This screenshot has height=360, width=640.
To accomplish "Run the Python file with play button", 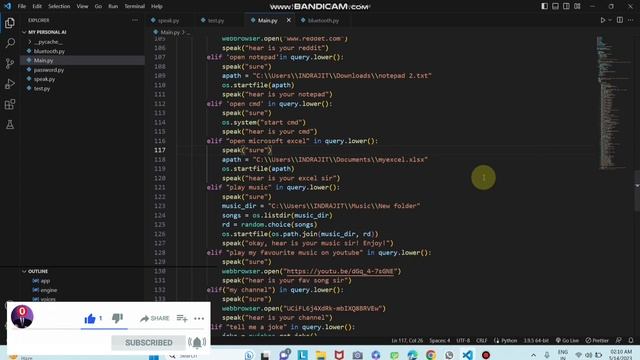I will [x=602, y=20].
